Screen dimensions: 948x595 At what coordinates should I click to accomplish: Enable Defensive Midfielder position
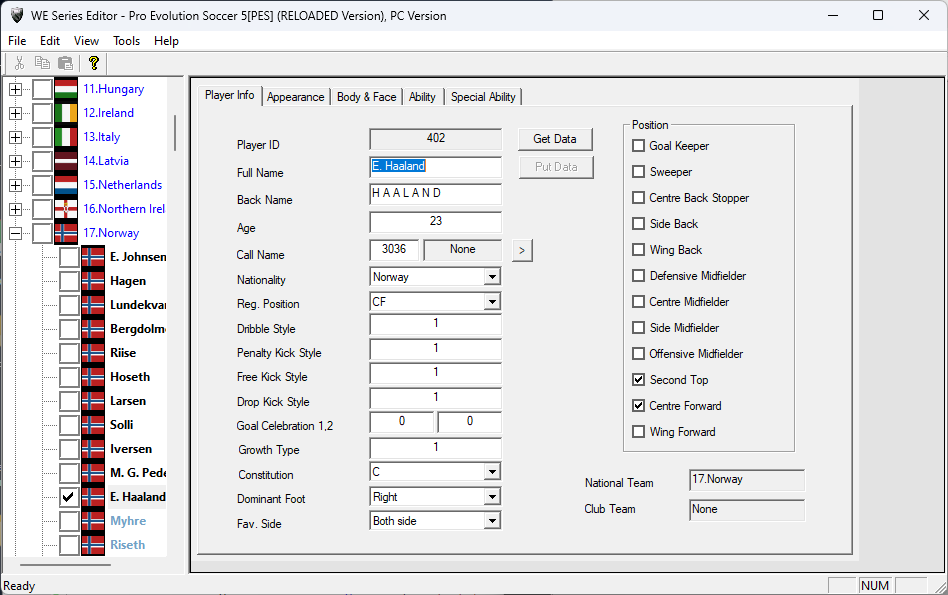tap(638, 276)
